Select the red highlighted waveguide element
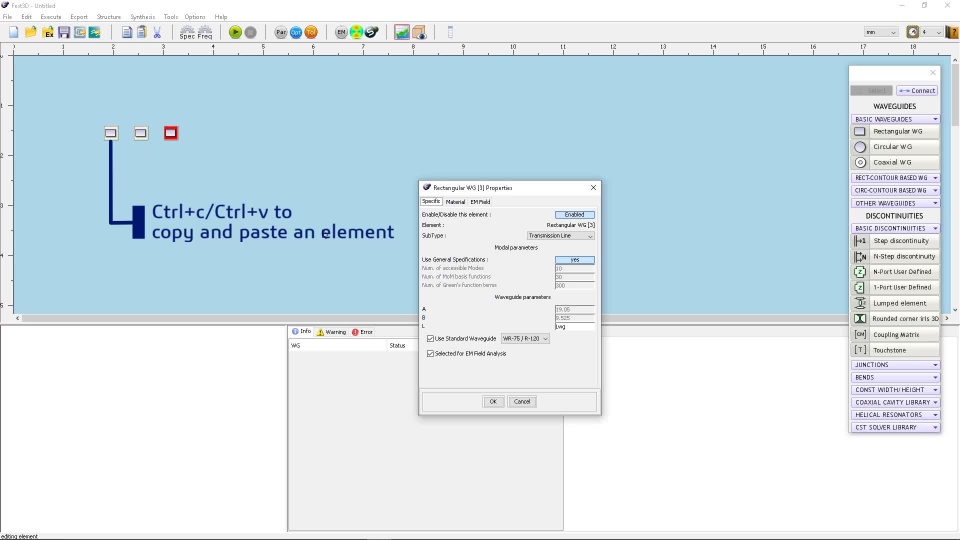Image resolution: width=960 pixels, height=540 pixels. tap(171, 133)
